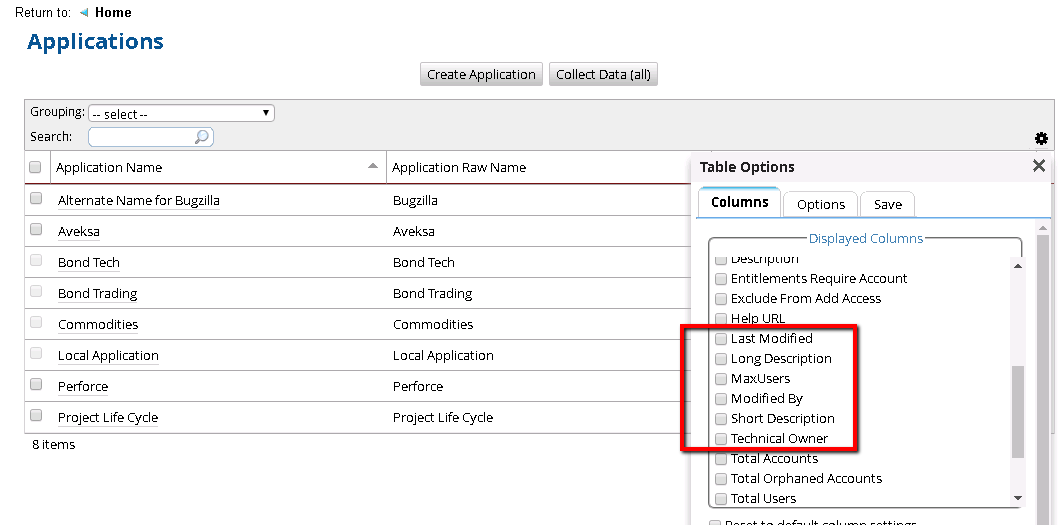The height and width of the screenshot is (525, 1064).
Task: Select the Columns tab
Action: pyautogui.click(x=739, y=203)
